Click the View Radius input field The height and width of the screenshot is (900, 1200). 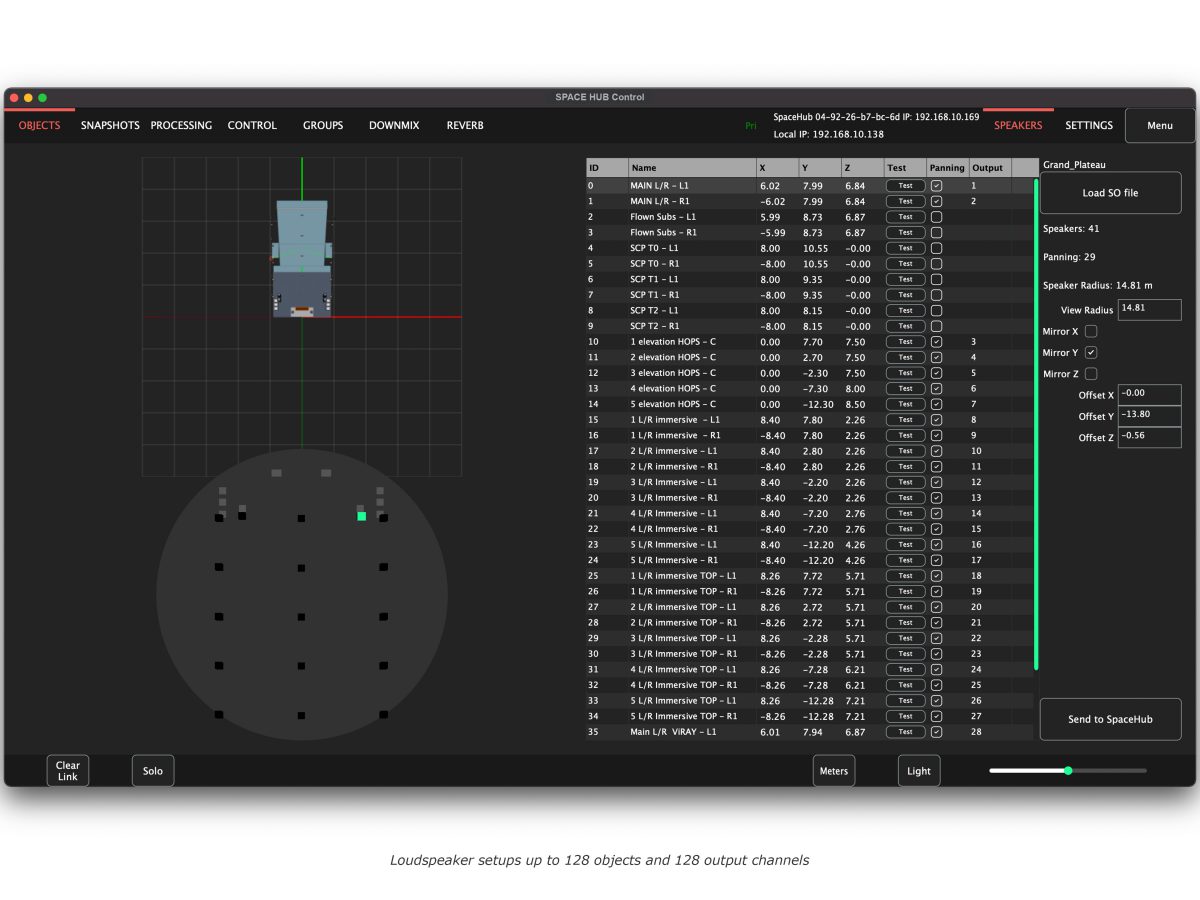pos(1149,310)
